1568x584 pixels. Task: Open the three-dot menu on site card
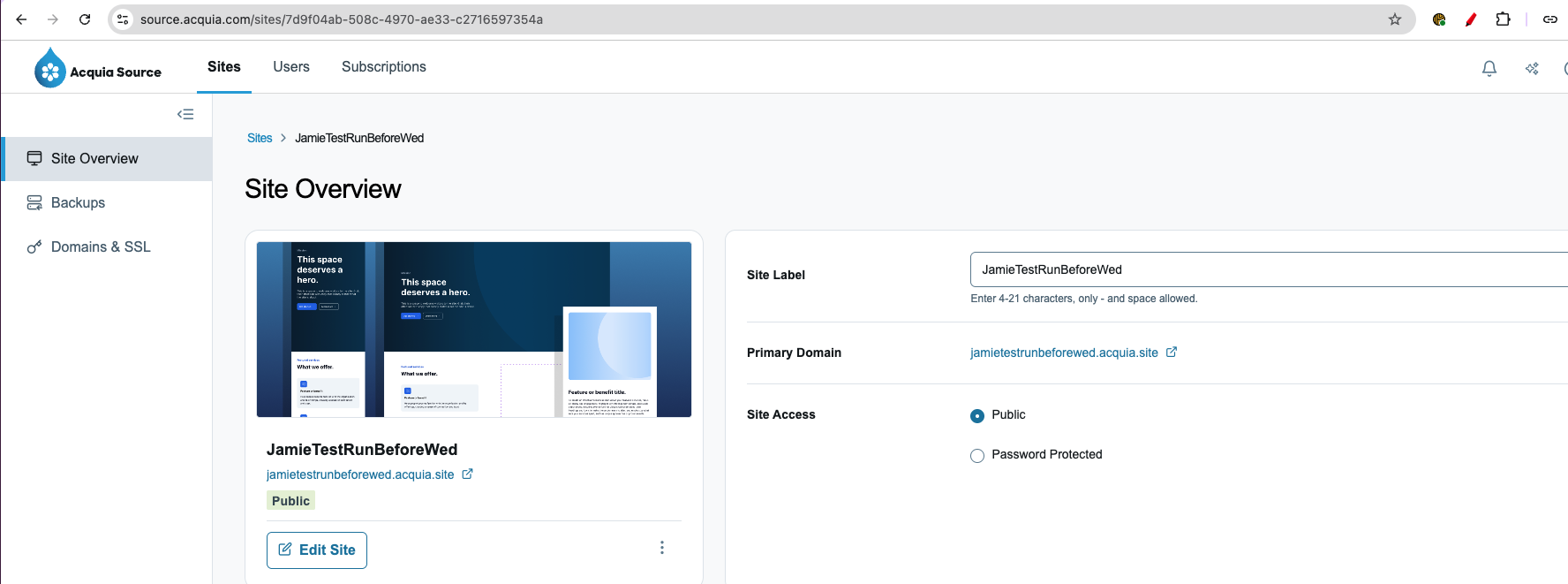662,548
